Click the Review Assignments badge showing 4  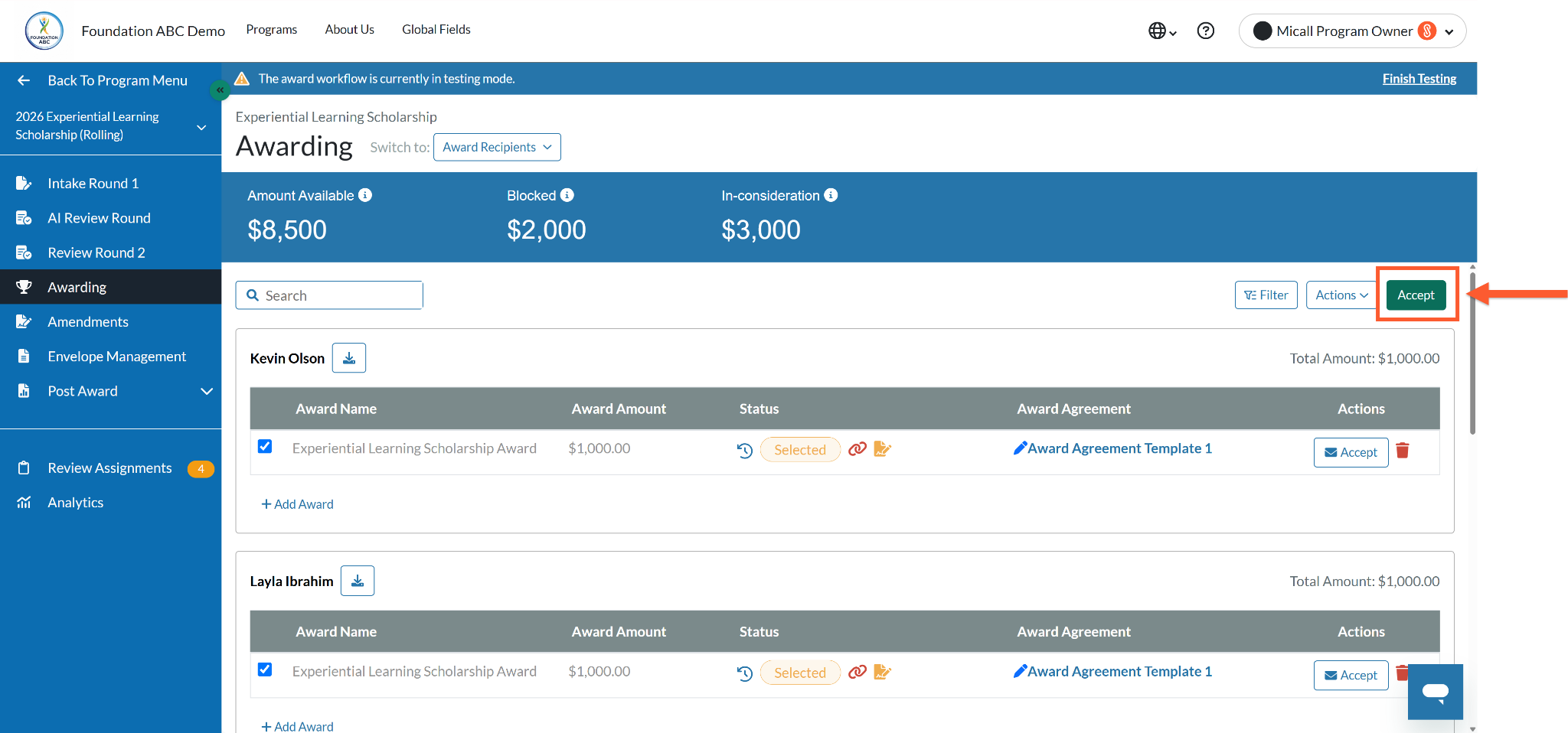pos(201,469)
